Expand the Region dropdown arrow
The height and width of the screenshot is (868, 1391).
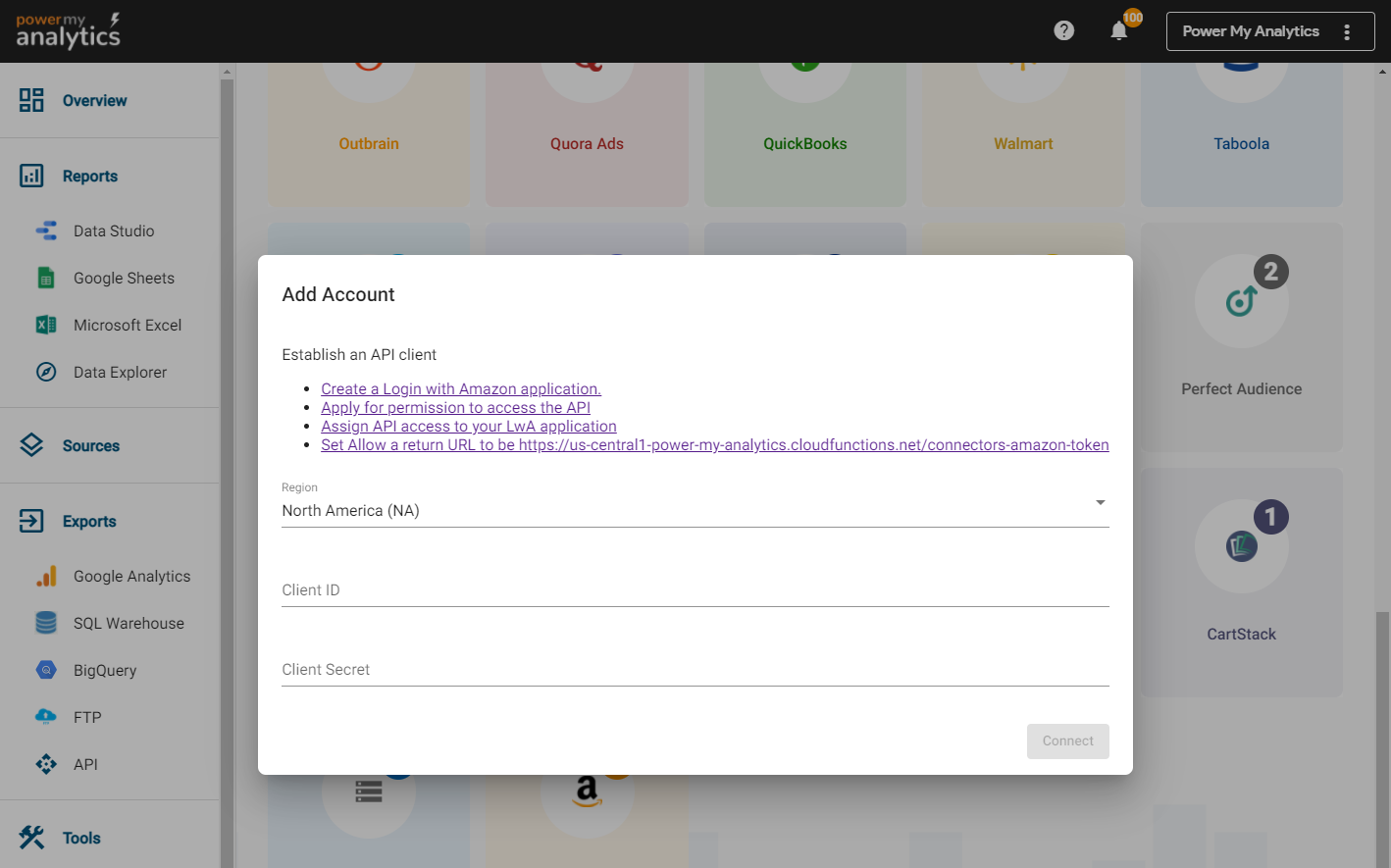coord(1100,503)
